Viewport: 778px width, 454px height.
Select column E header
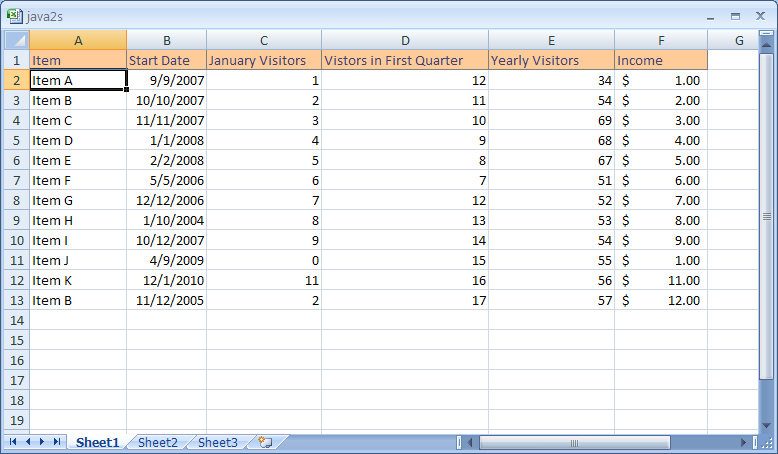coord(552,40)
